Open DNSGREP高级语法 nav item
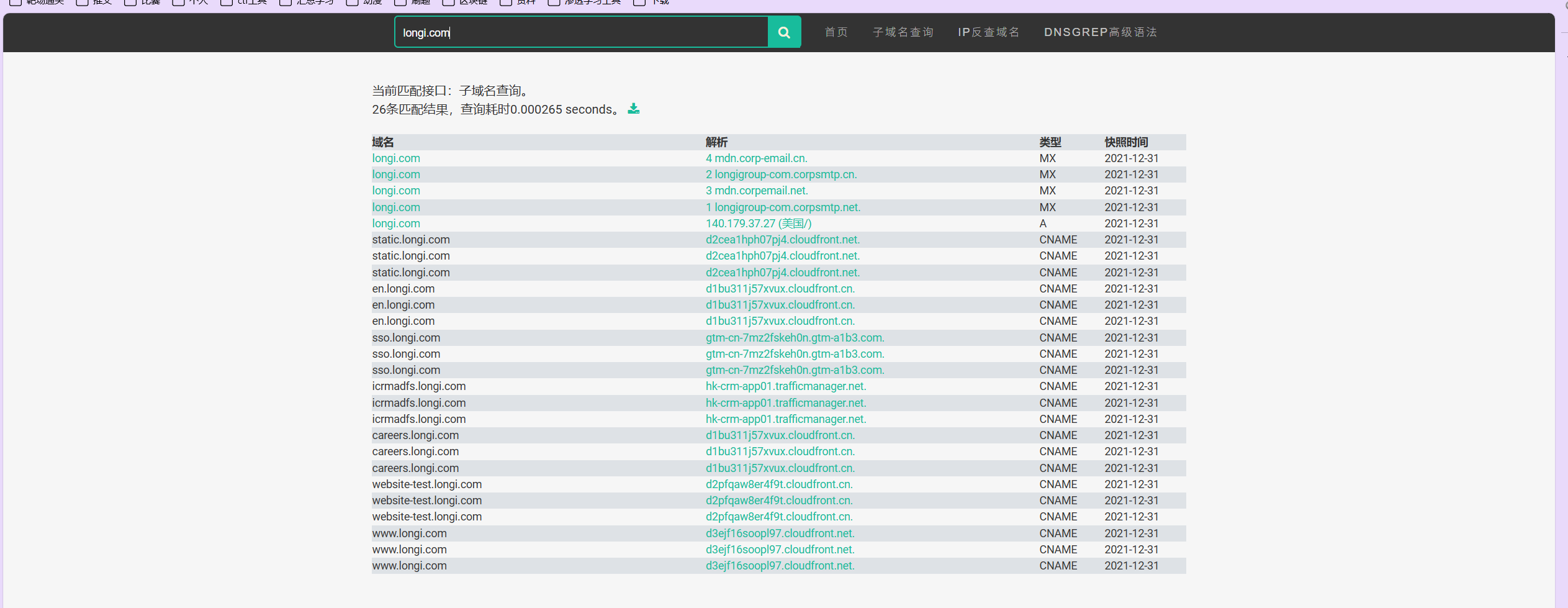This screenshot has width=1568, height=608. click(1101, 32)
